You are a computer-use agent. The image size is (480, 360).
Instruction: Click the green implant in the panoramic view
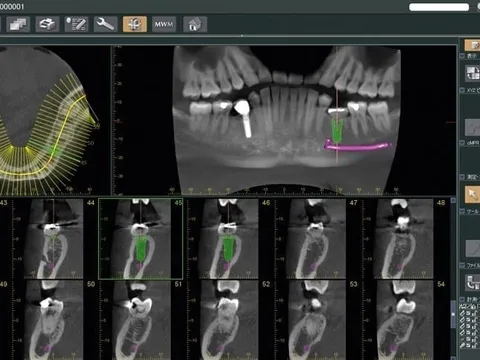click(337, 131)
